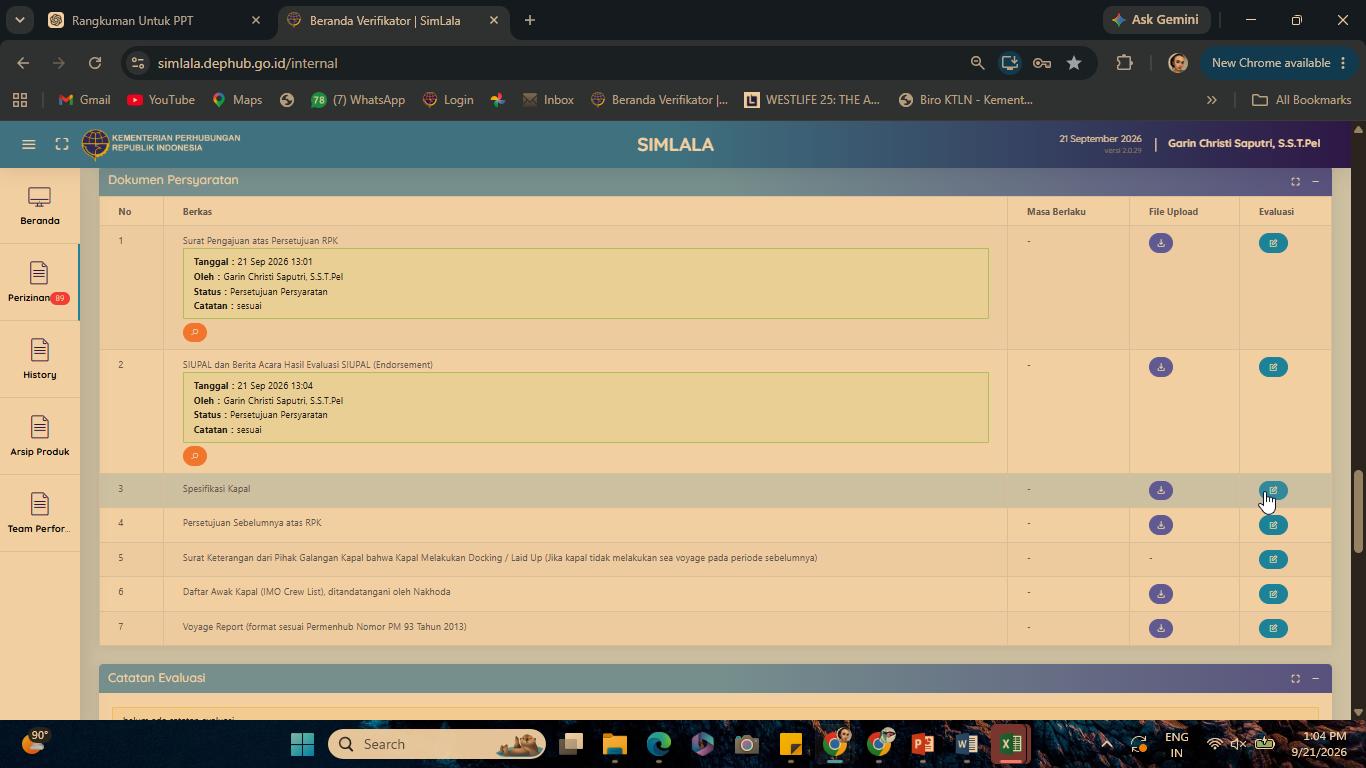Maximize the Dokumen Persyaratan panel
This screenshot has width=1366, height=768.
point(1295,181)
